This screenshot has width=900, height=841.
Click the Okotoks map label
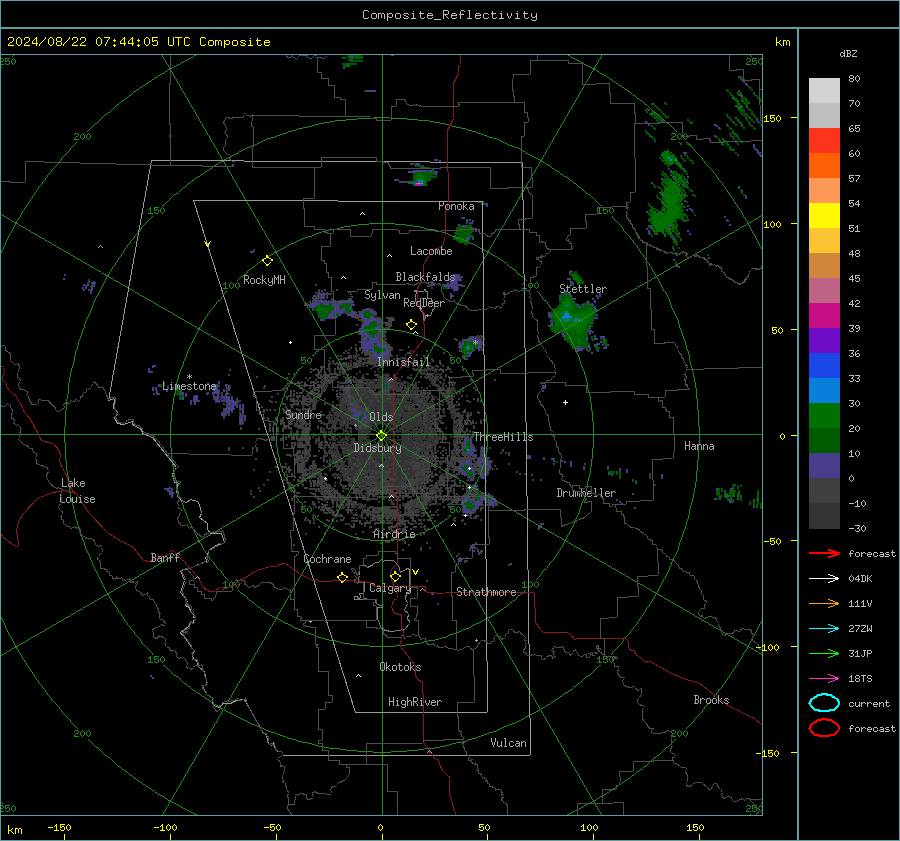(x=400, y=666)
